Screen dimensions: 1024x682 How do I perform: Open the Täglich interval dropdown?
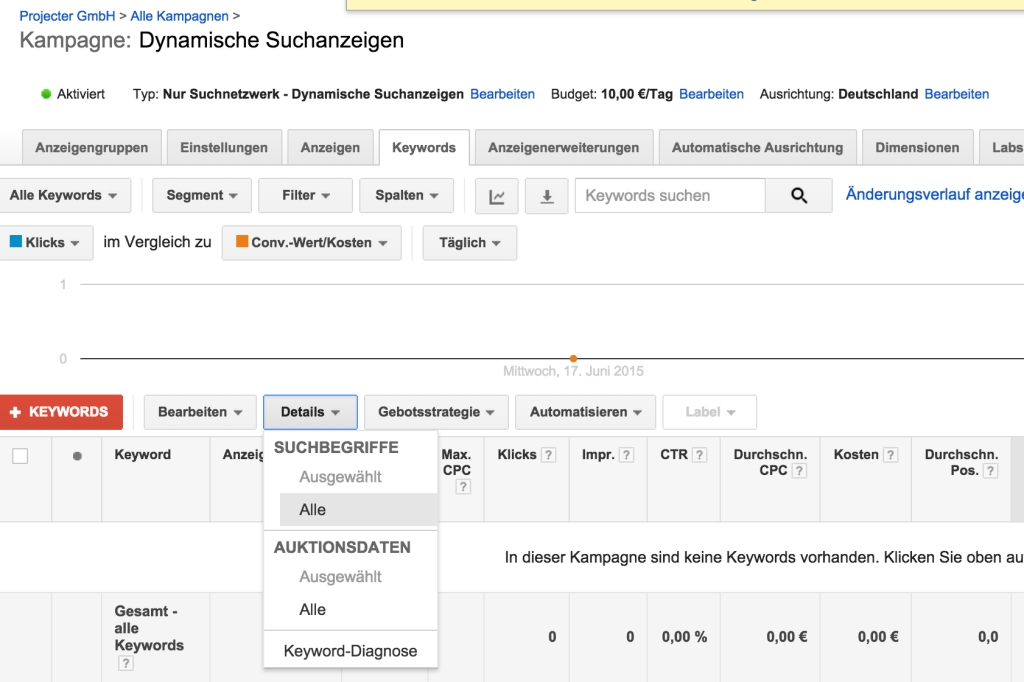click(x=470, y=242)
